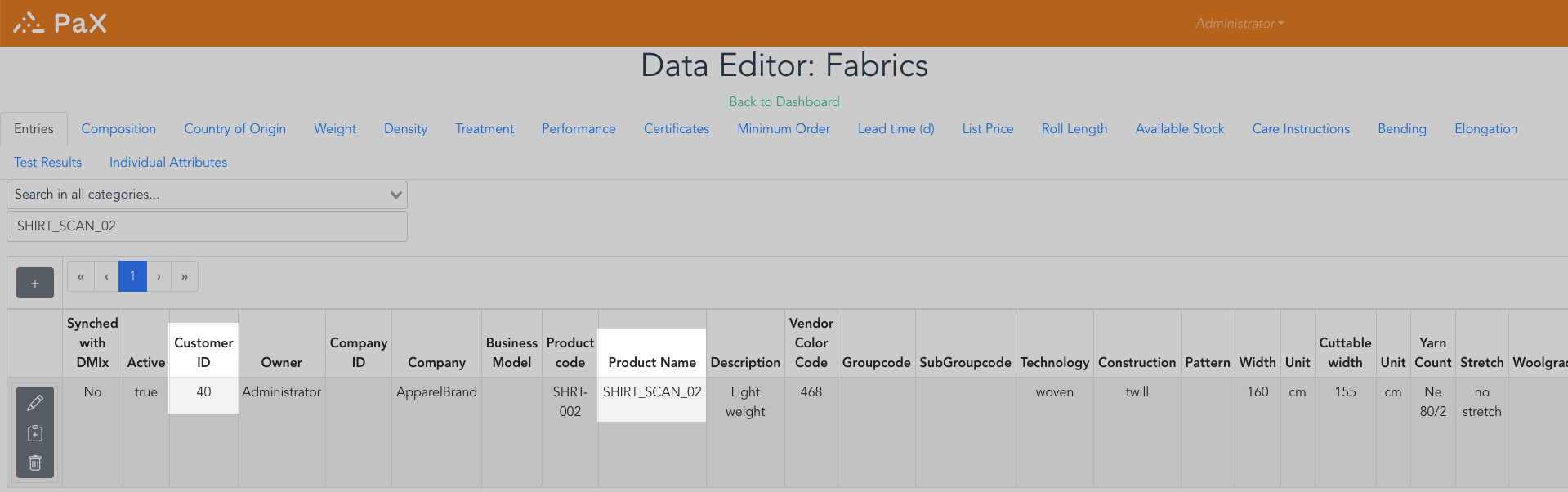Open the Administrator user dropdown
Image resolution: width=1568 pixels, height=492 pixels.
coord(1240,24)
